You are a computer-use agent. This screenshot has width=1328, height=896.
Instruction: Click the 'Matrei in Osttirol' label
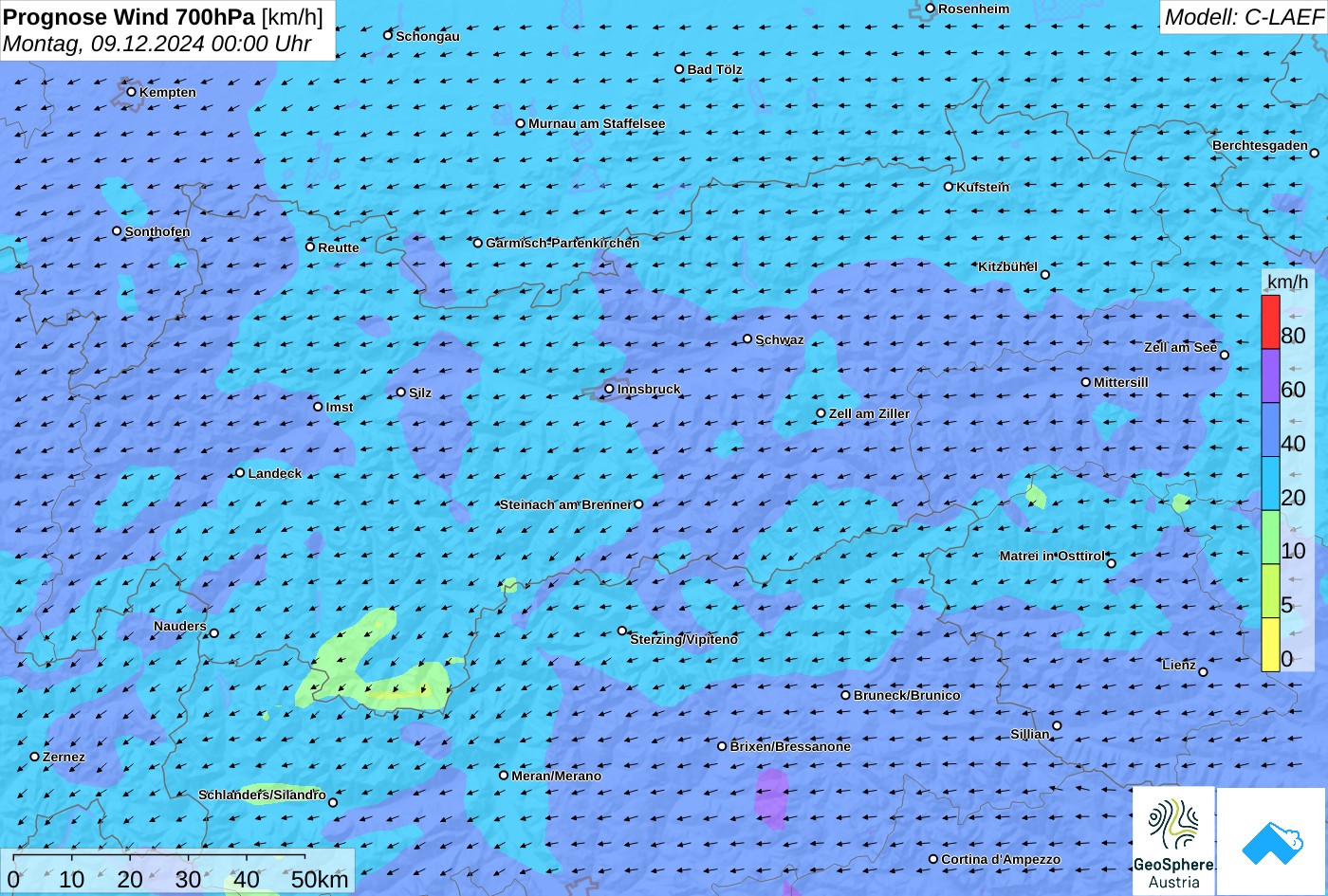pyautogui.click(x=1052, y=556)
